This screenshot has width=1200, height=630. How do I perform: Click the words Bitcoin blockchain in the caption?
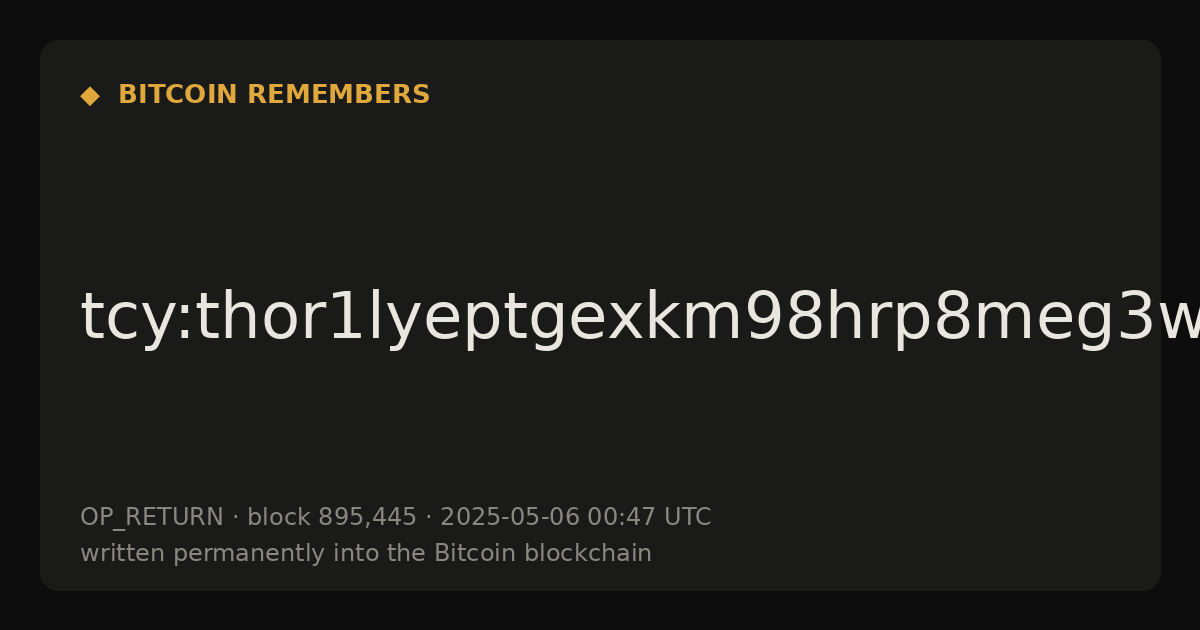(x=543, y=553)
